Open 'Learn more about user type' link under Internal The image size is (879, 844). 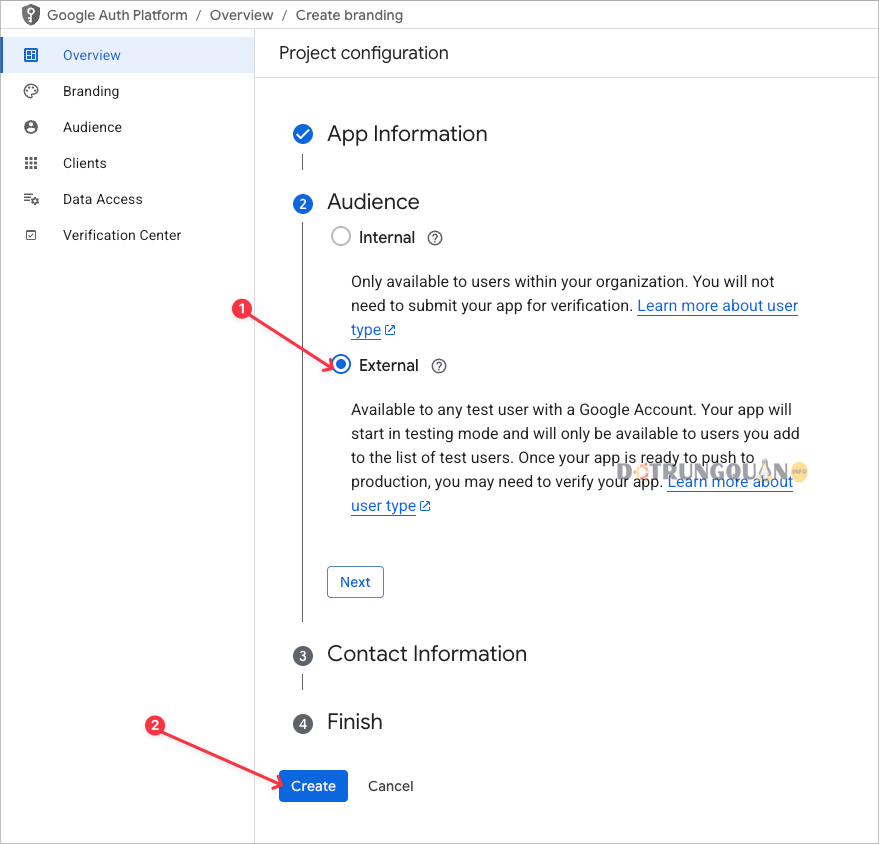click(717, 306)
